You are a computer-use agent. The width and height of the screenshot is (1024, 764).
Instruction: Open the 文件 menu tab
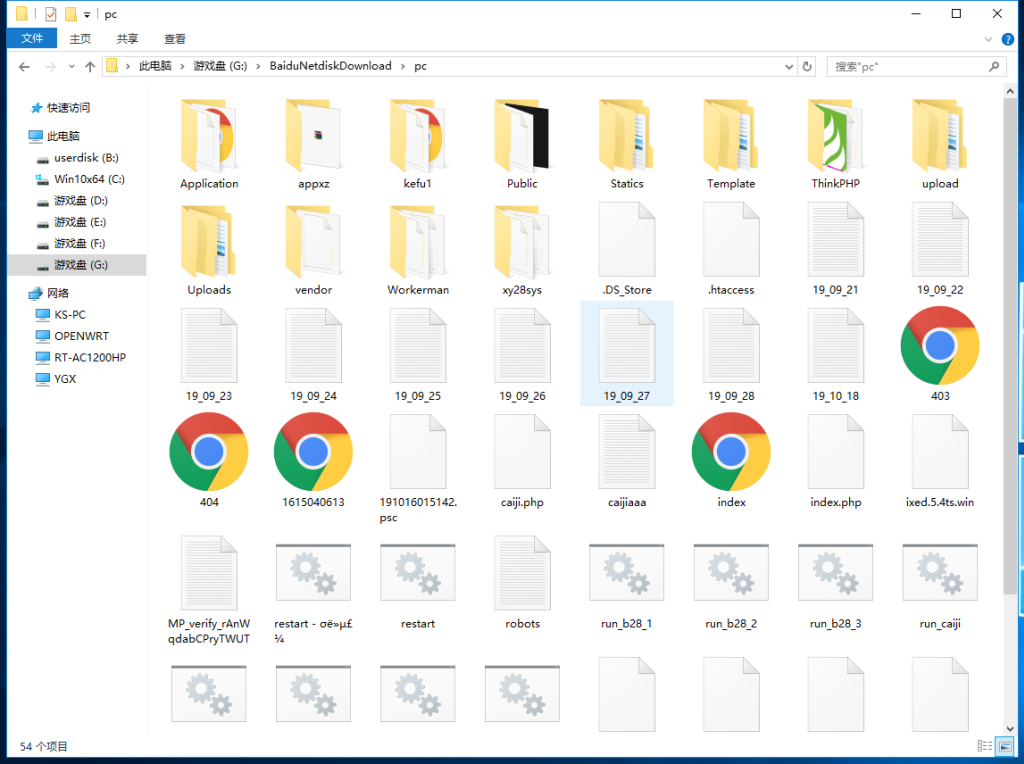(32, 39)
